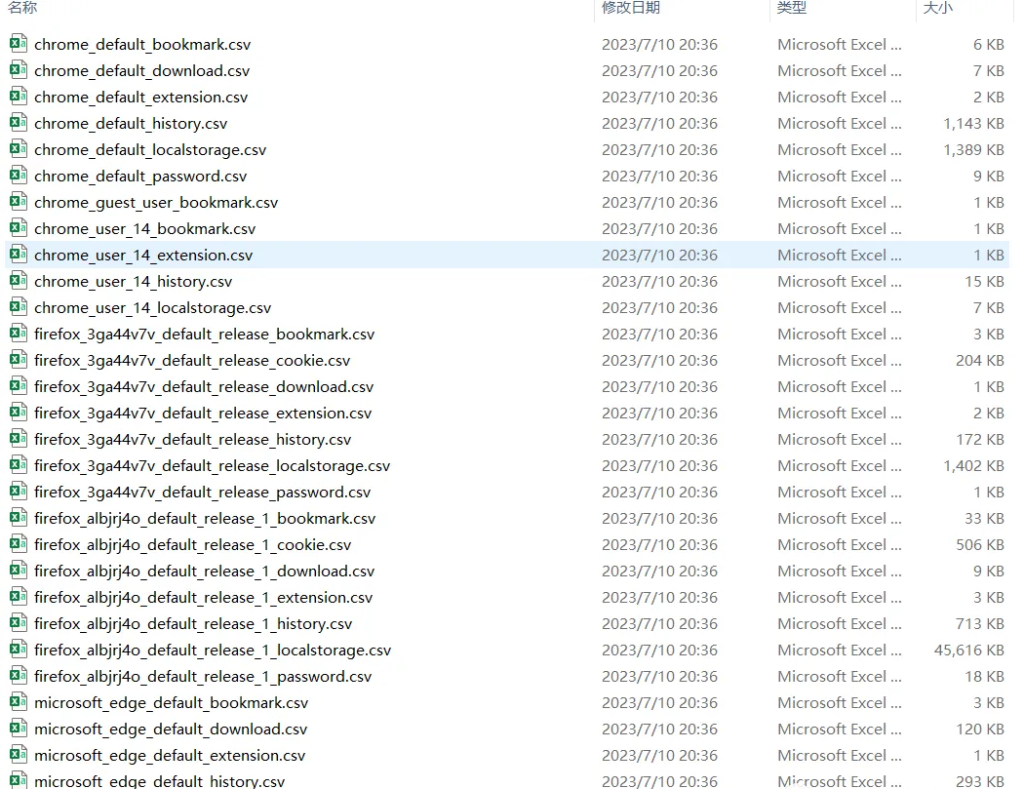This screenshot has height=789, width=1024.
Task: Click the icon of firefox_3ga44v7v_default_release_history.csv
Action: (x=18, y=439)
